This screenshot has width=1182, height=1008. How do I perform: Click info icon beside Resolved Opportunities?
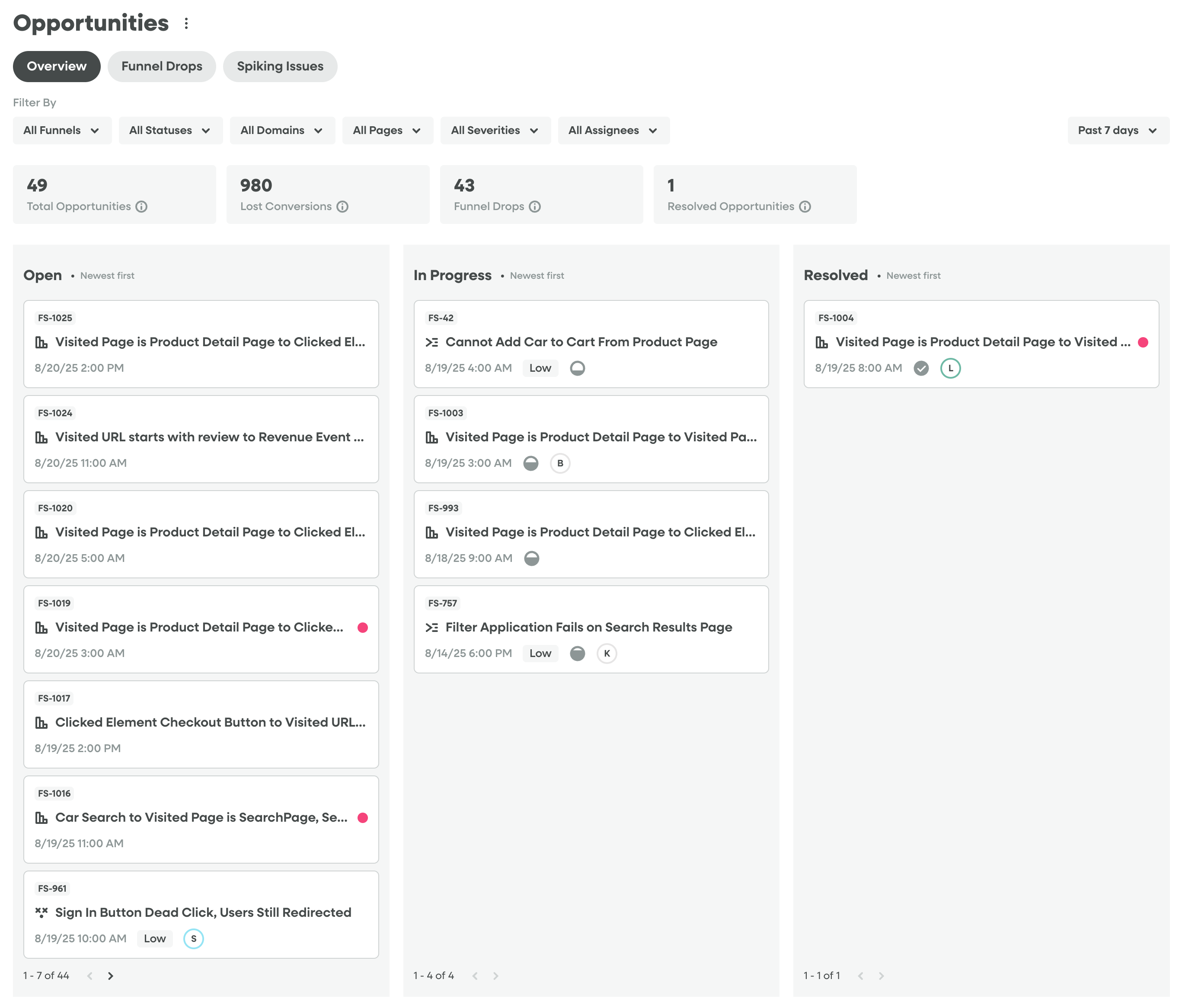click(x=804, y=207)
